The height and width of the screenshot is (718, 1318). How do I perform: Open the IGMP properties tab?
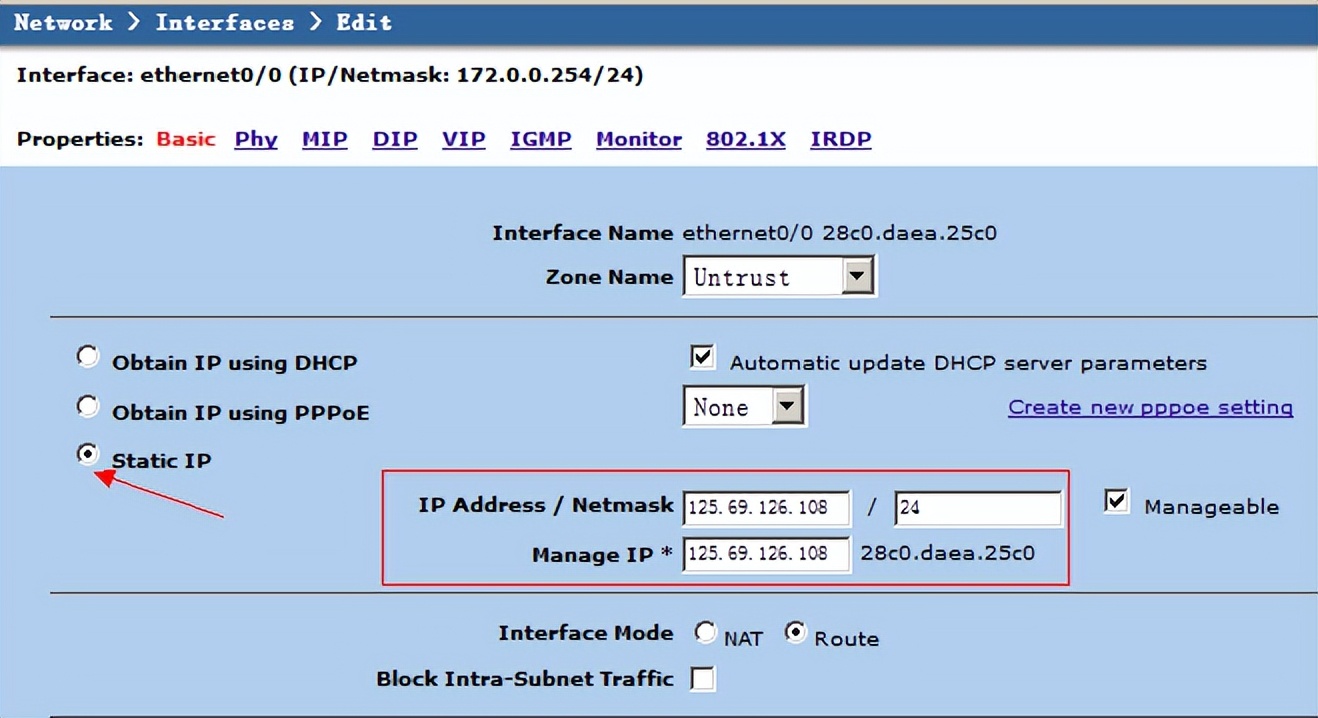pos(540,139)
